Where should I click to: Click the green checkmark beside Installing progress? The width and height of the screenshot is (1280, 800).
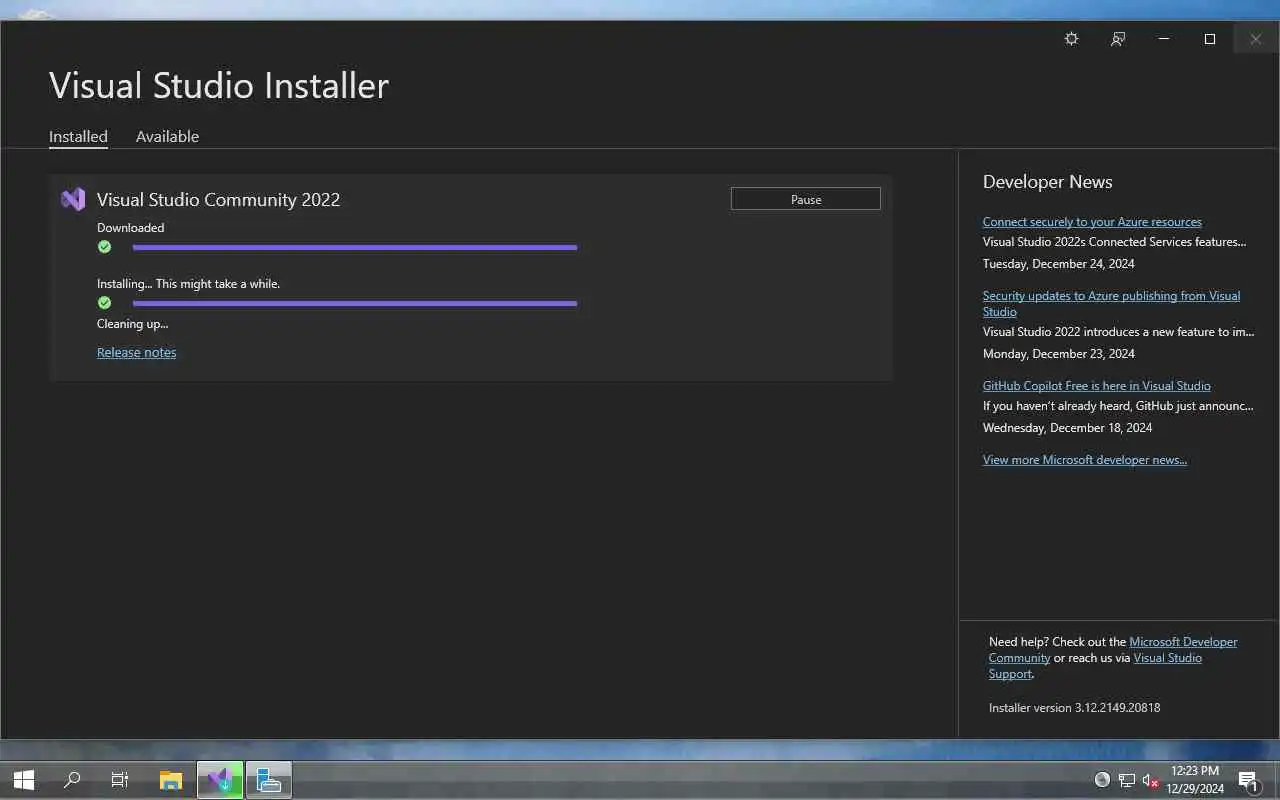click(104, 303)
